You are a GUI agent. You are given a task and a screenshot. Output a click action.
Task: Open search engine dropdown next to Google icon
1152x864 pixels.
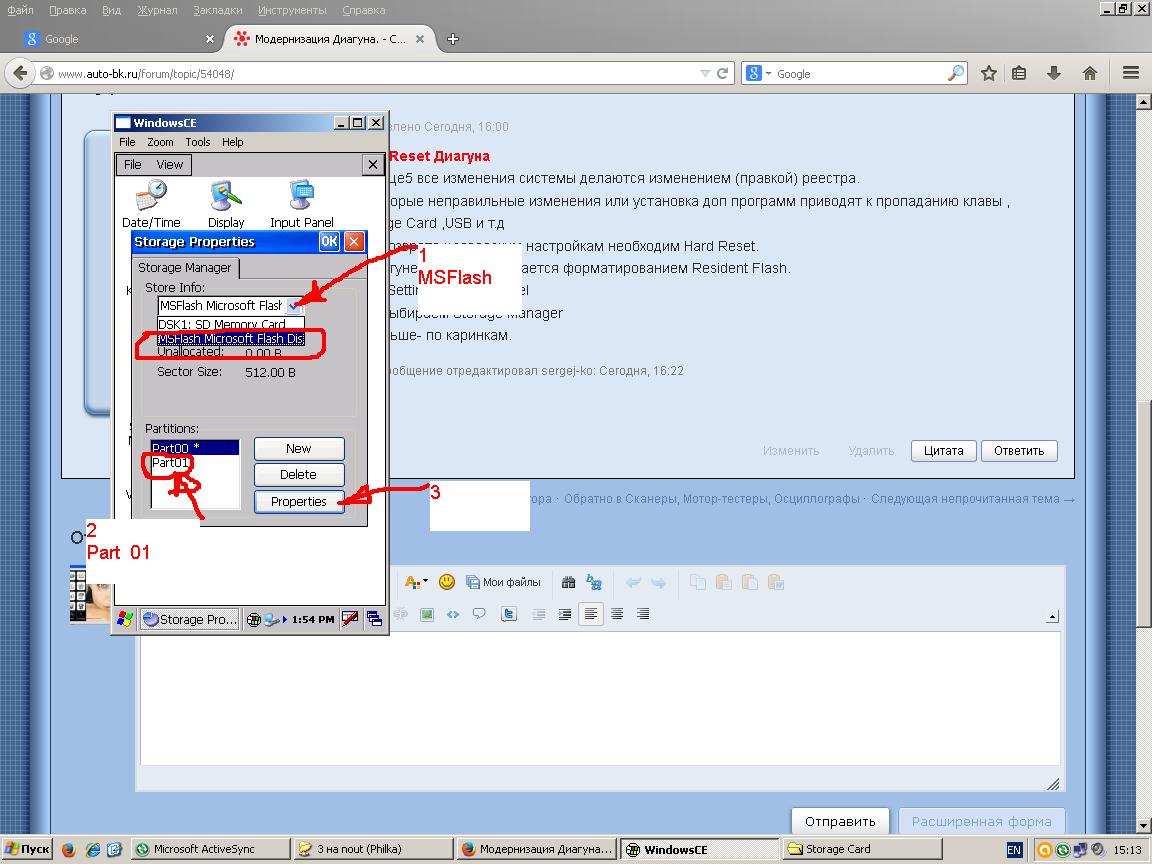(768, 73)
